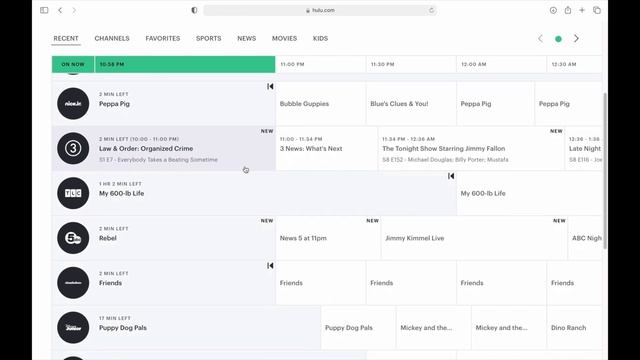Open a new tab with plus icon

582,10
